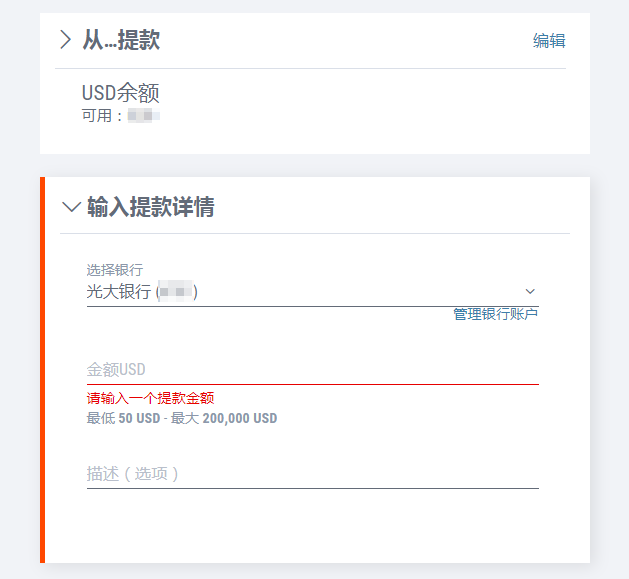Focus the 金额USD amount input field
Viewport: 629px width, 579px height.
tap(312, 370)
